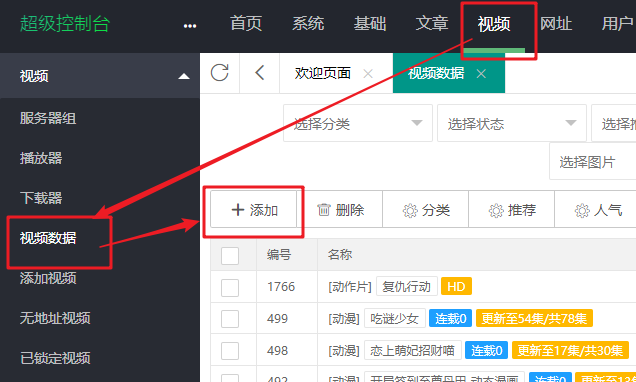Click the 更新至17集/共30集 badge
This screenshot has height=382, width=636.
point(570,350)
